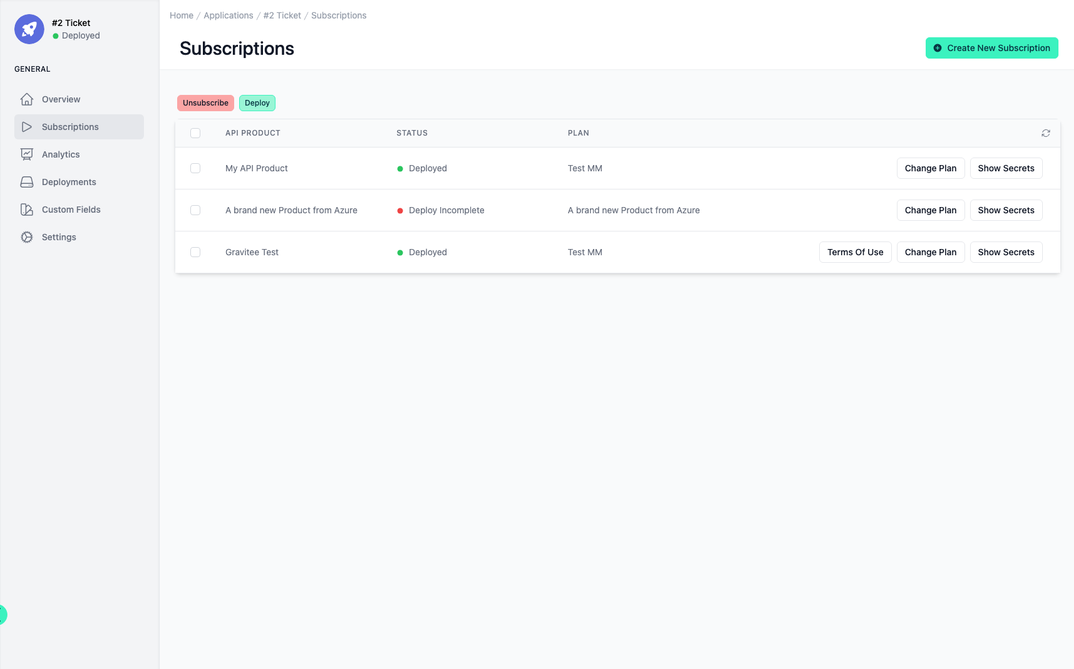Check the My API Product row checkbox
Screen dimensions: 1074x669
(195, 168)
